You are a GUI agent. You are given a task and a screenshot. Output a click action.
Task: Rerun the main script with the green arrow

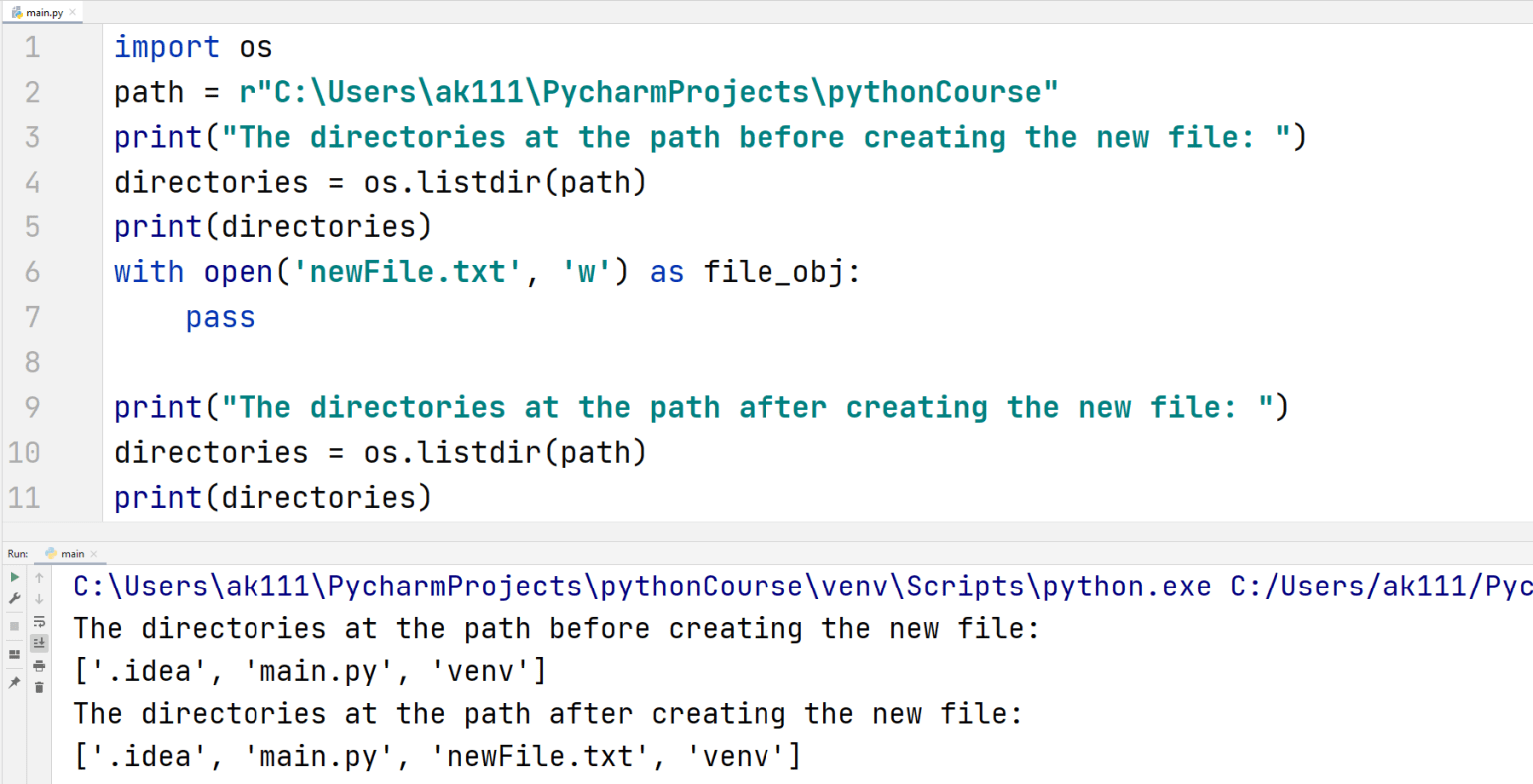click(14, 578)
